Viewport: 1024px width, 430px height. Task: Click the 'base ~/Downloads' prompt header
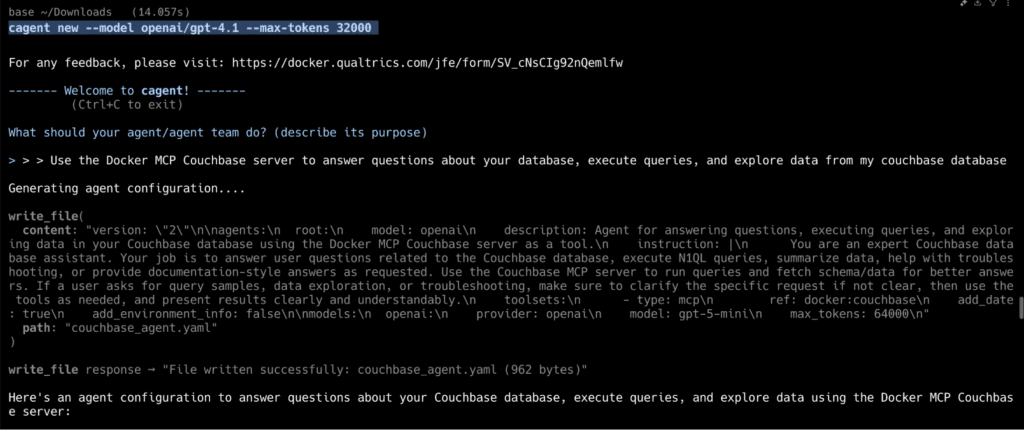tap(63, 12)
